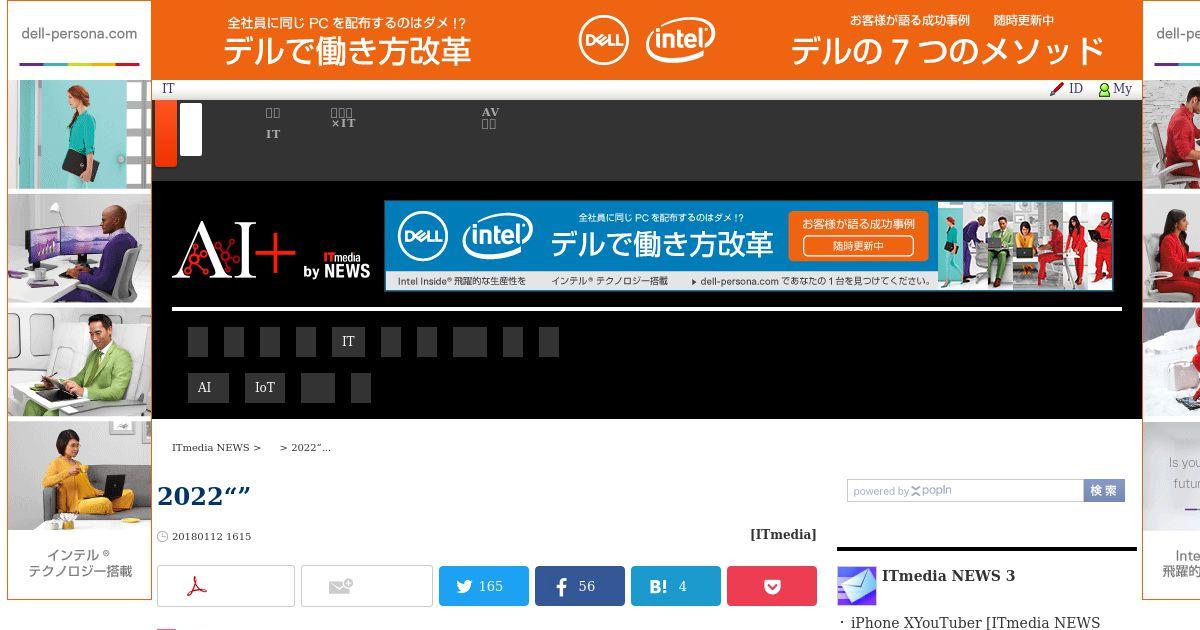1200x630 pixels.
Task: Click the mail icon beside ITmedia NEWS 3
Action: 857,586
